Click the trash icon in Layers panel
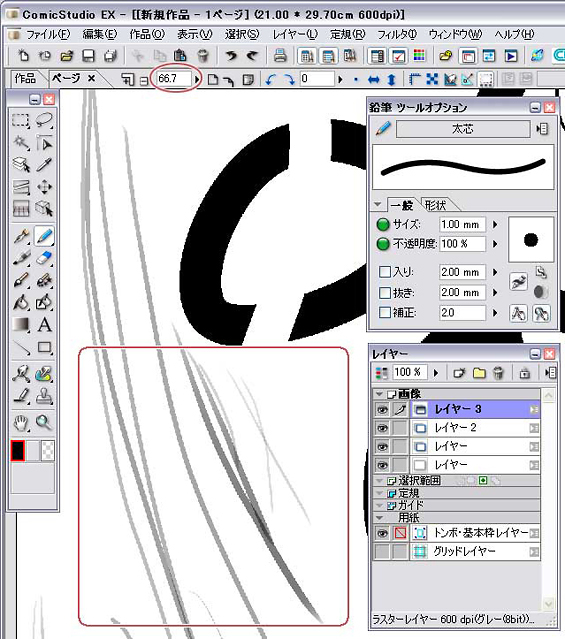 tap(498, 372)
